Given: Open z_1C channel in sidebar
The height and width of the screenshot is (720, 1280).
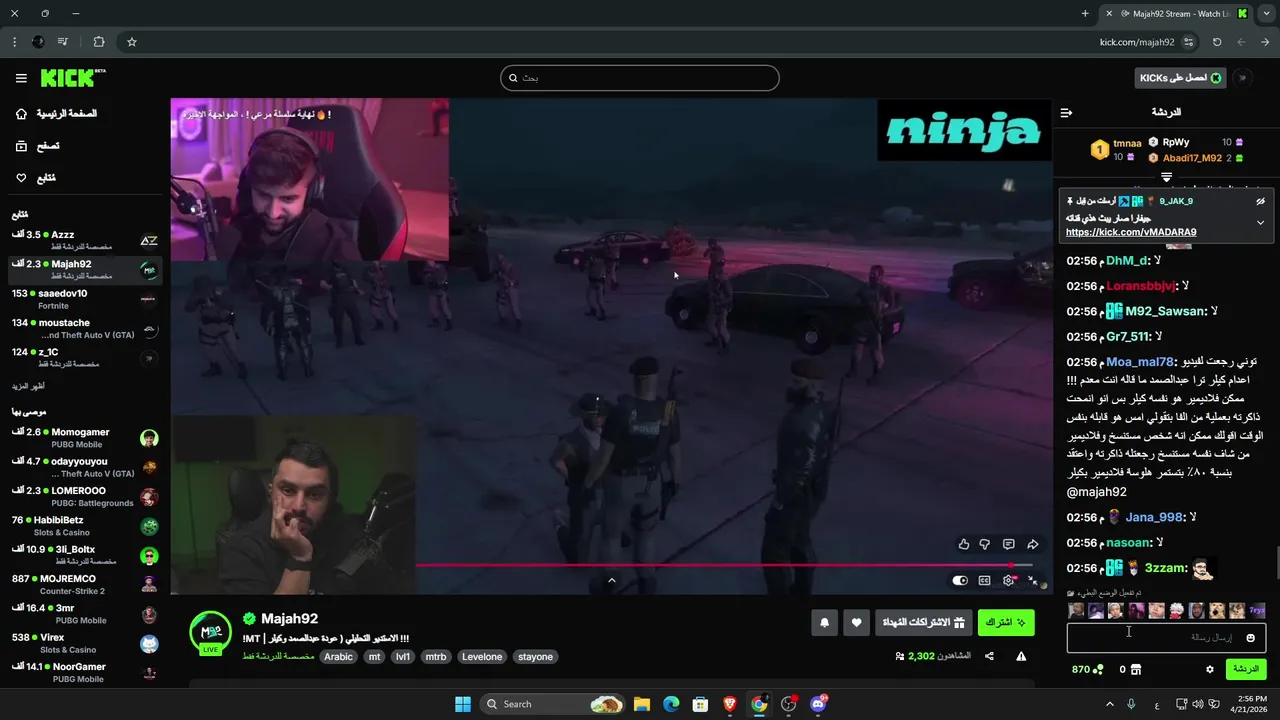Looking at the screenshot, I should [84, 358].
